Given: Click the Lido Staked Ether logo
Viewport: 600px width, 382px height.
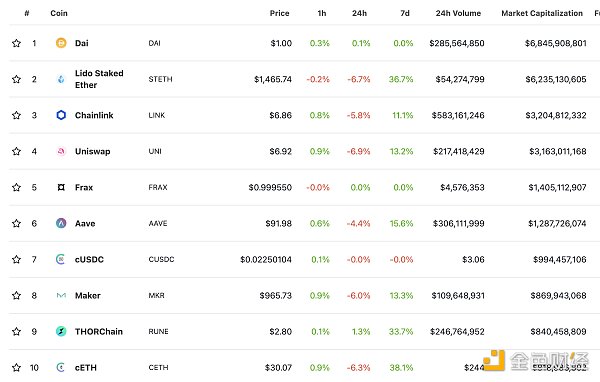Looking at the screenshot, I should [x=61, y=79].
